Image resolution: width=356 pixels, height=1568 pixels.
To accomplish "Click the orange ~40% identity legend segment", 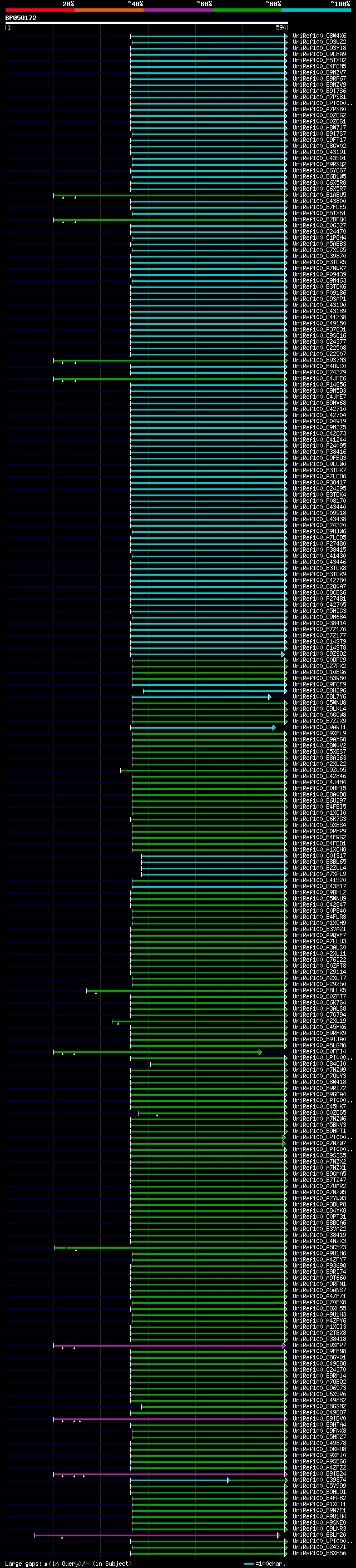I will (x=109, y=10).
